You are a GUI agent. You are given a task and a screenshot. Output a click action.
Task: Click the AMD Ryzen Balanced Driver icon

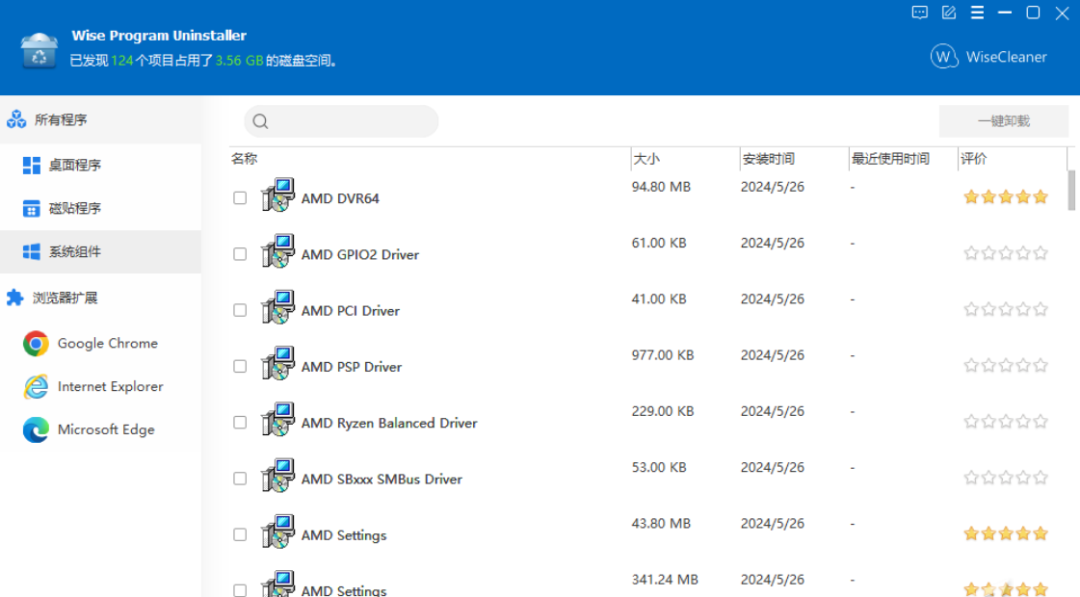pos(278,419)
